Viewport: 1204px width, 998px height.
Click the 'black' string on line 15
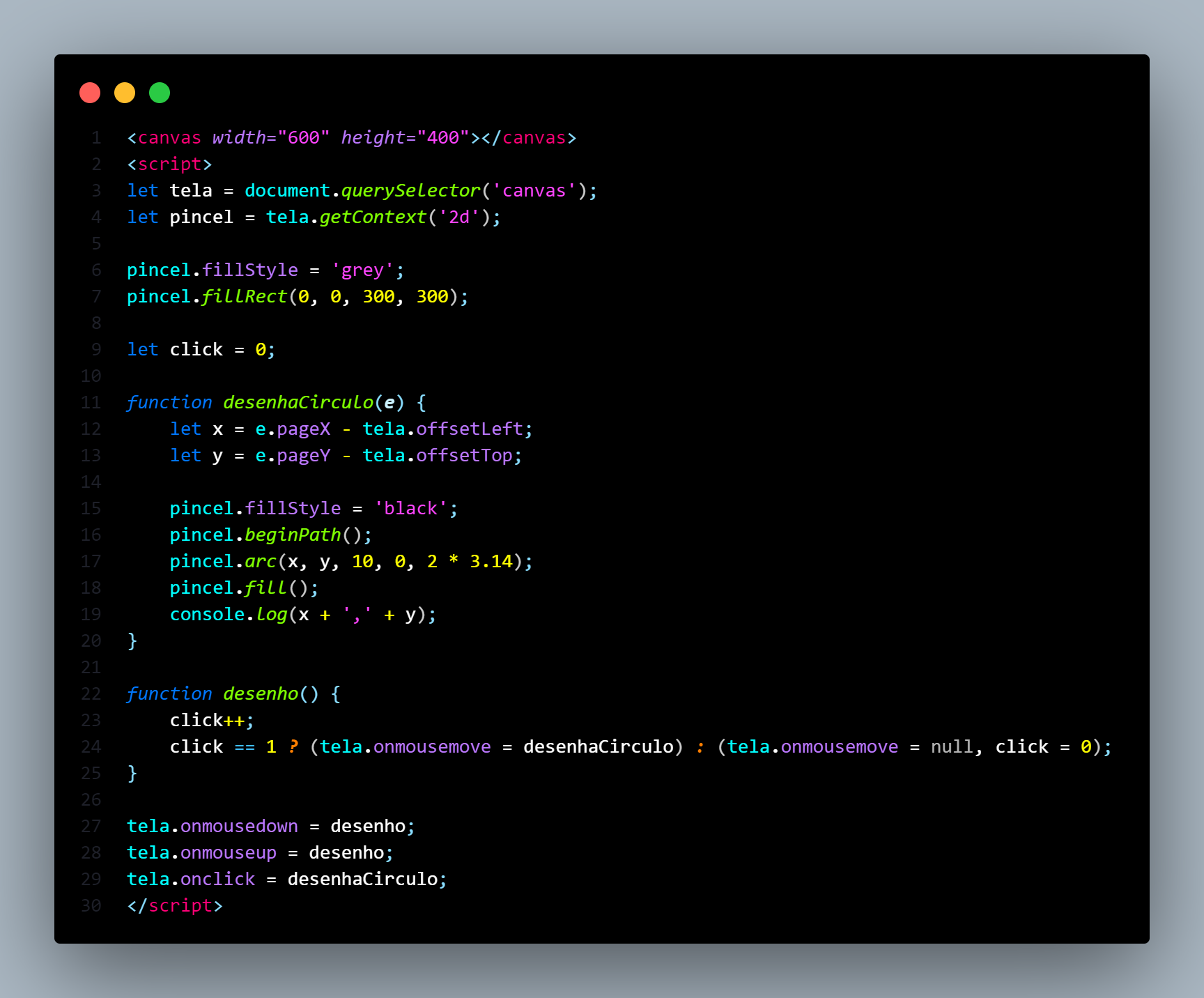coord(410,509)
